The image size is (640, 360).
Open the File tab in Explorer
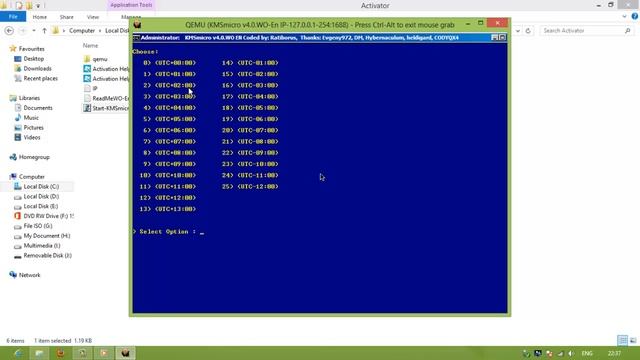13,17
